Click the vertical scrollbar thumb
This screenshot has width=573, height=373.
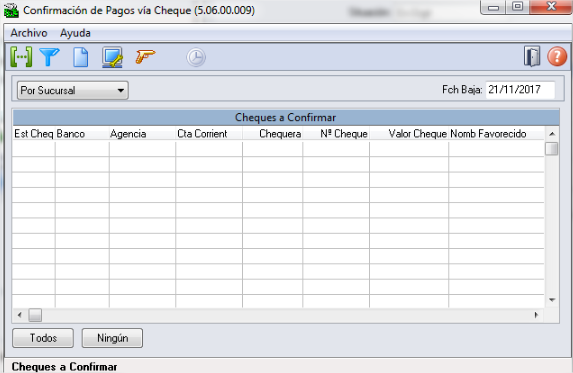coord(551,149)
